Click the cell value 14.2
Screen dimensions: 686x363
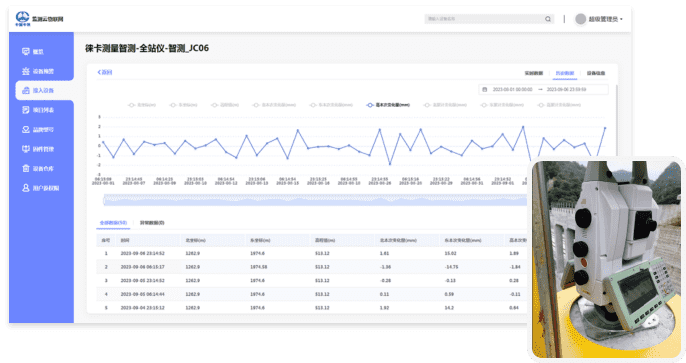coord(449,308)
